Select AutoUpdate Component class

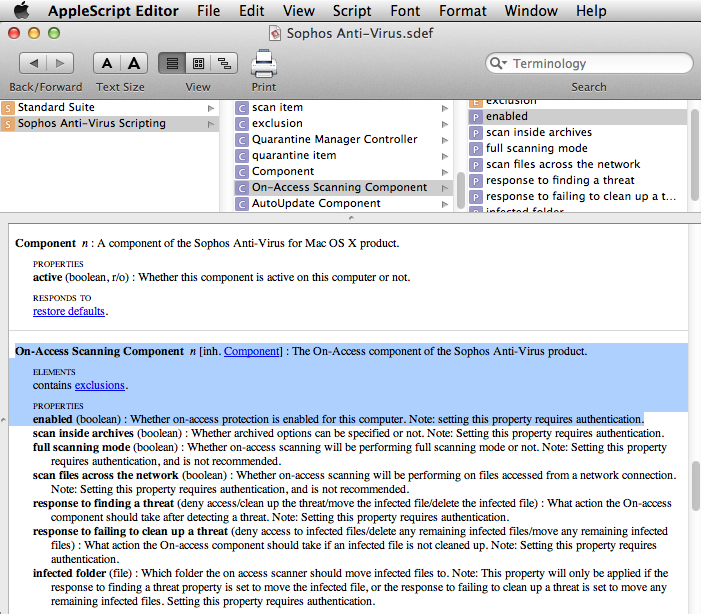(343, 203)
